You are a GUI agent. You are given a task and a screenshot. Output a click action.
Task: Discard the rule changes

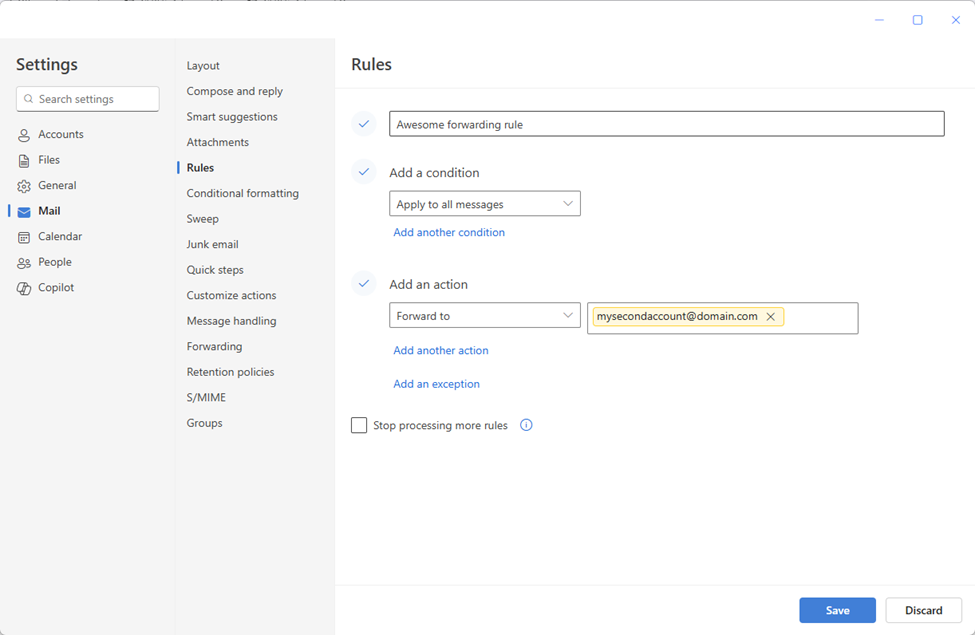click(x=923, y=610)
